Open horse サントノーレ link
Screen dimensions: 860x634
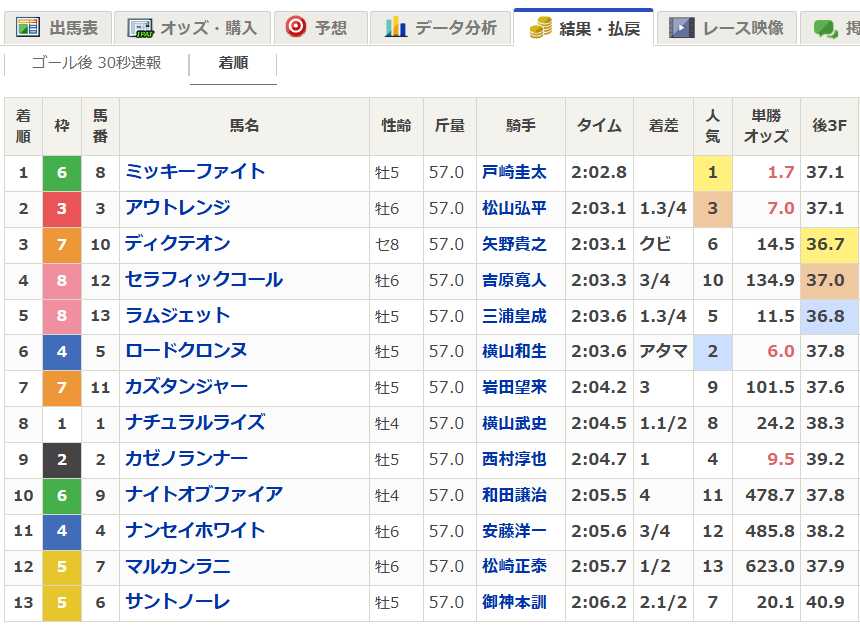click(x=178, y=602)
